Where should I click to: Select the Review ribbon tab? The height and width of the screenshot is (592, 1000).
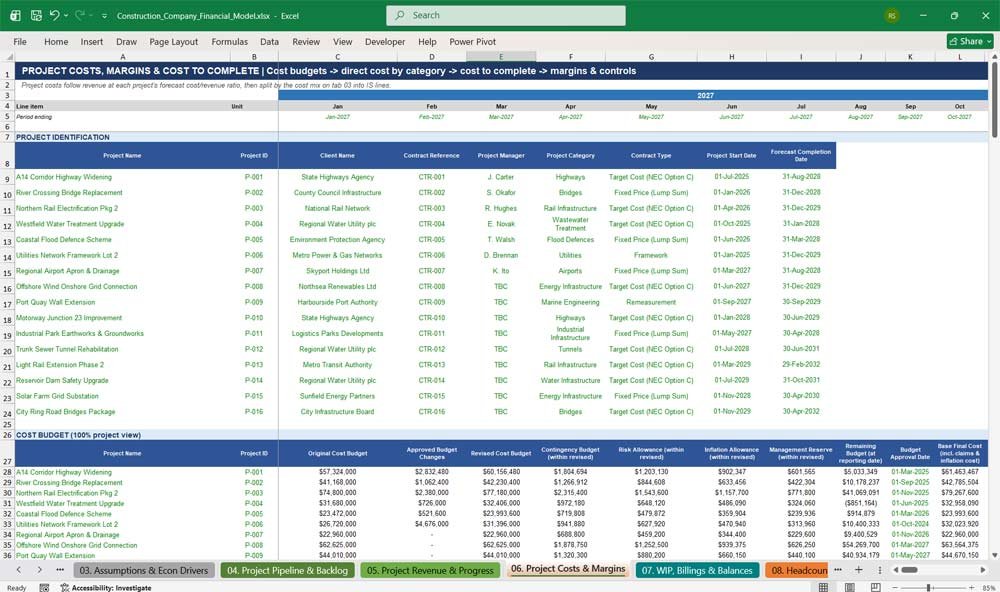tap(306, 41)
